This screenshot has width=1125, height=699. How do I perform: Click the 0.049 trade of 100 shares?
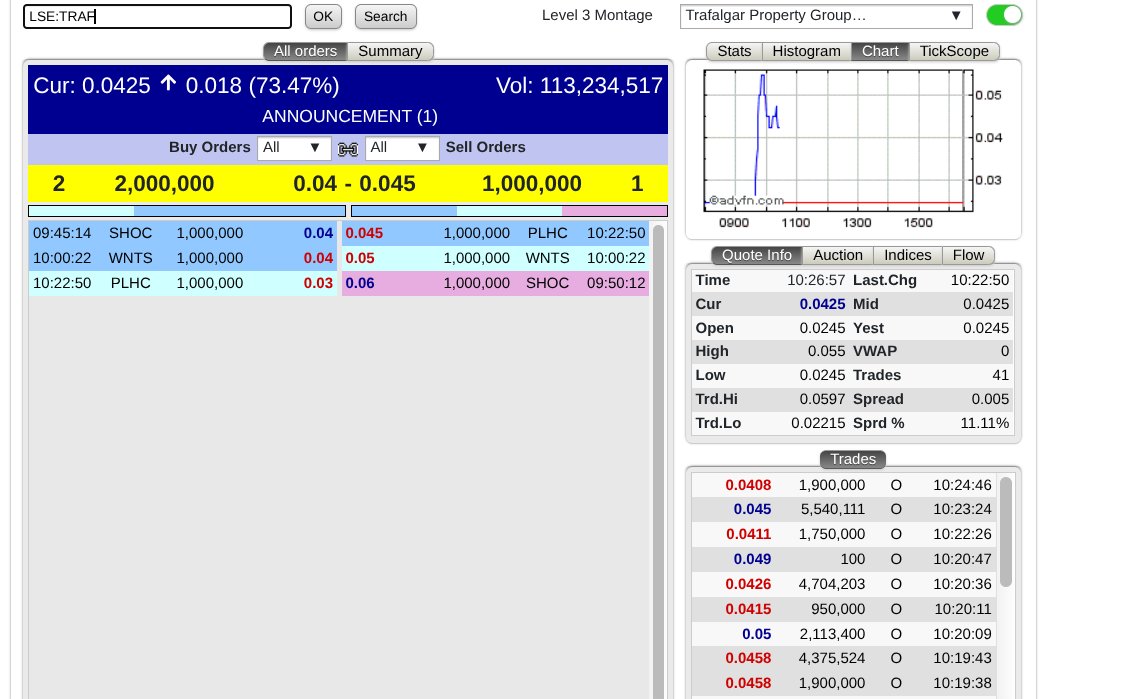844,559
